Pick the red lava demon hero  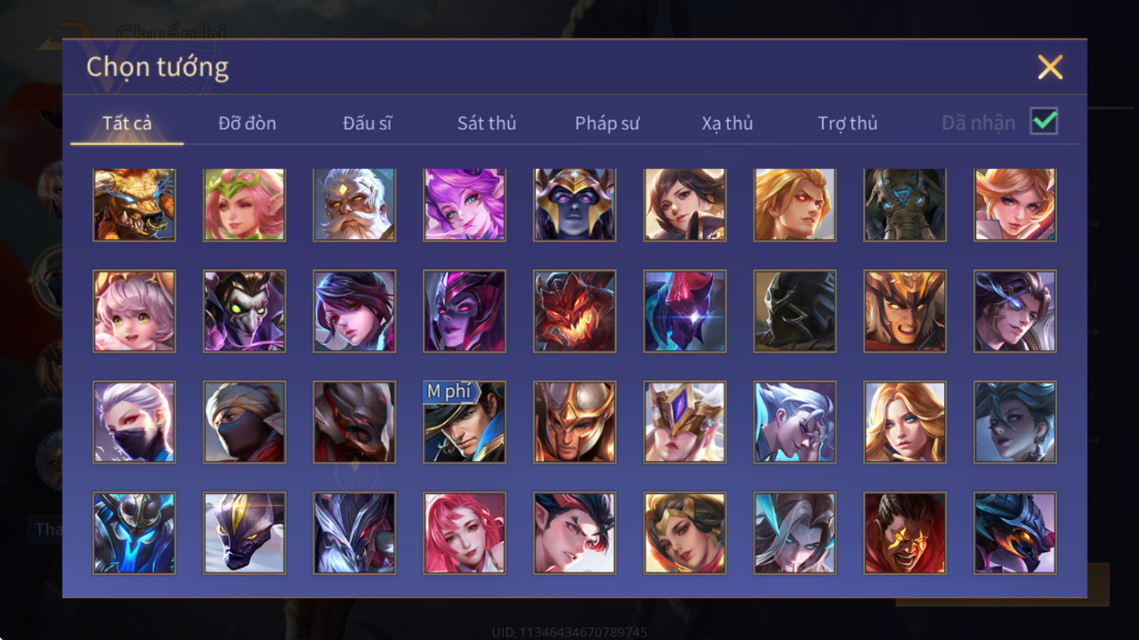click(x=575, y=311)
